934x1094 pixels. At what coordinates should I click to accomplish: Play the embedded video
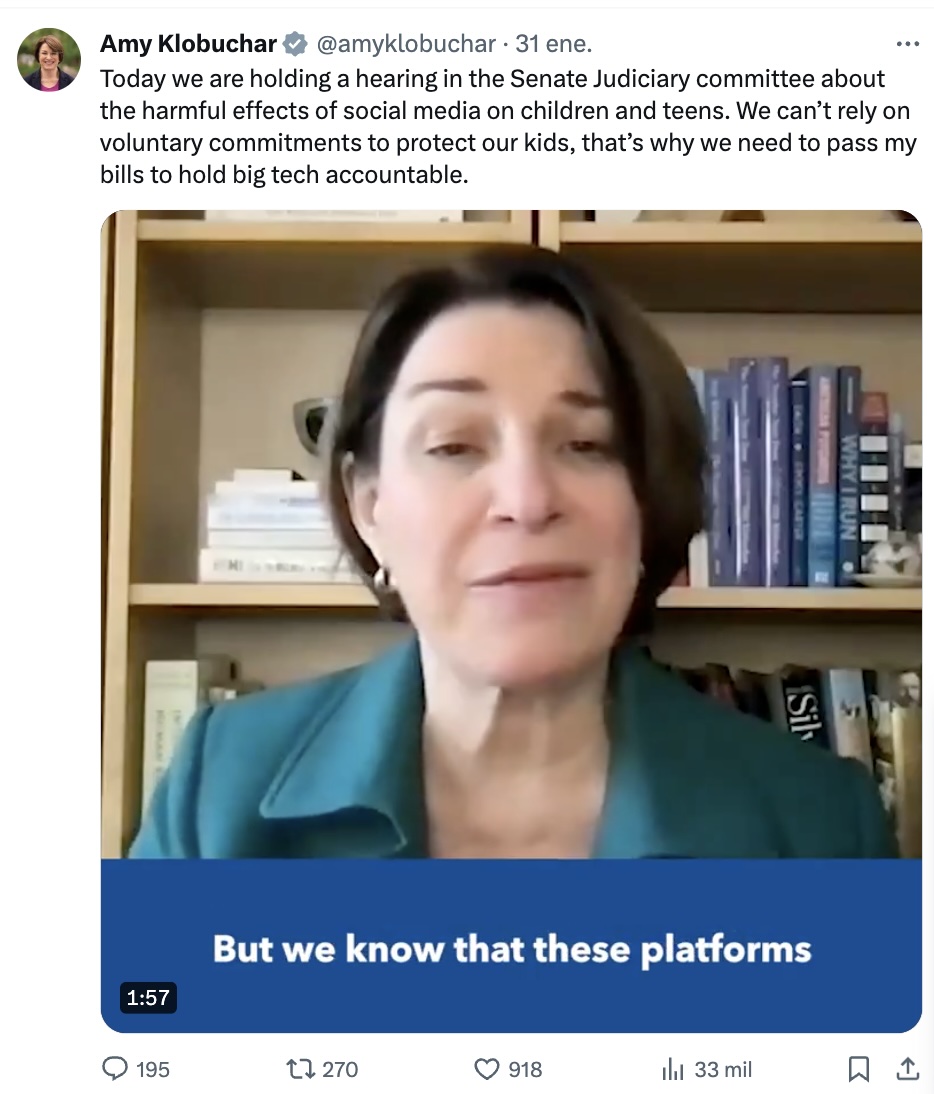tap(511, 621)
